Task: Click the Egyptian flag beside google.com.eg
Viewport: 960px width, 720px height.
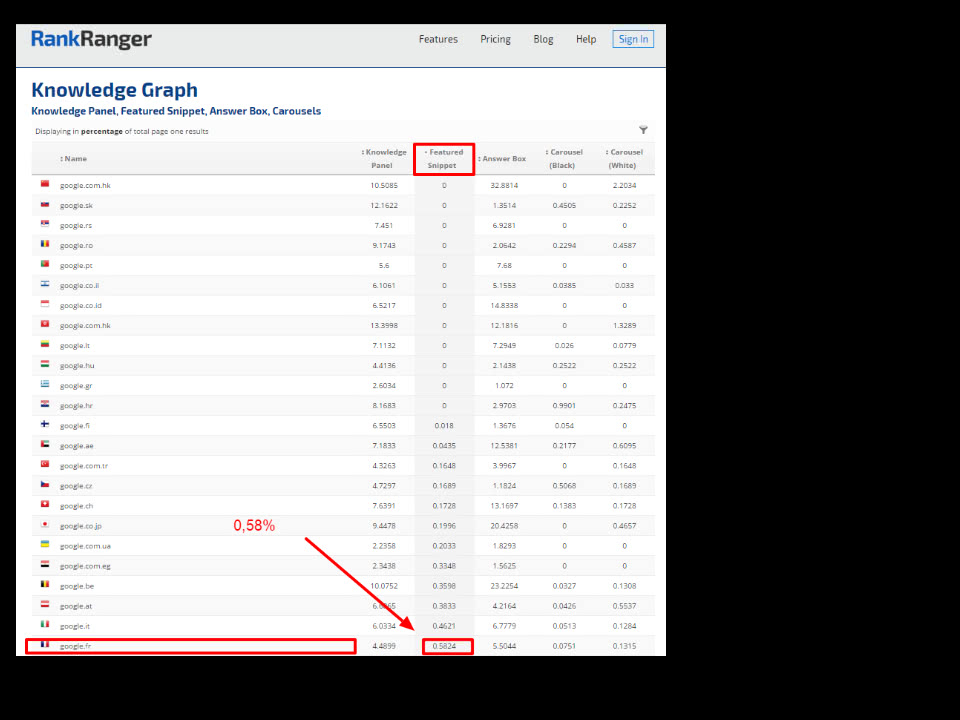Action: pyautogui.click(x=45, y=564)
